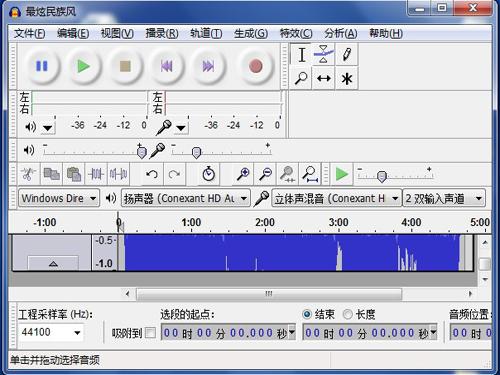
Task: Zoom out with the minus magnifier
Action: [x=266, y=174]
